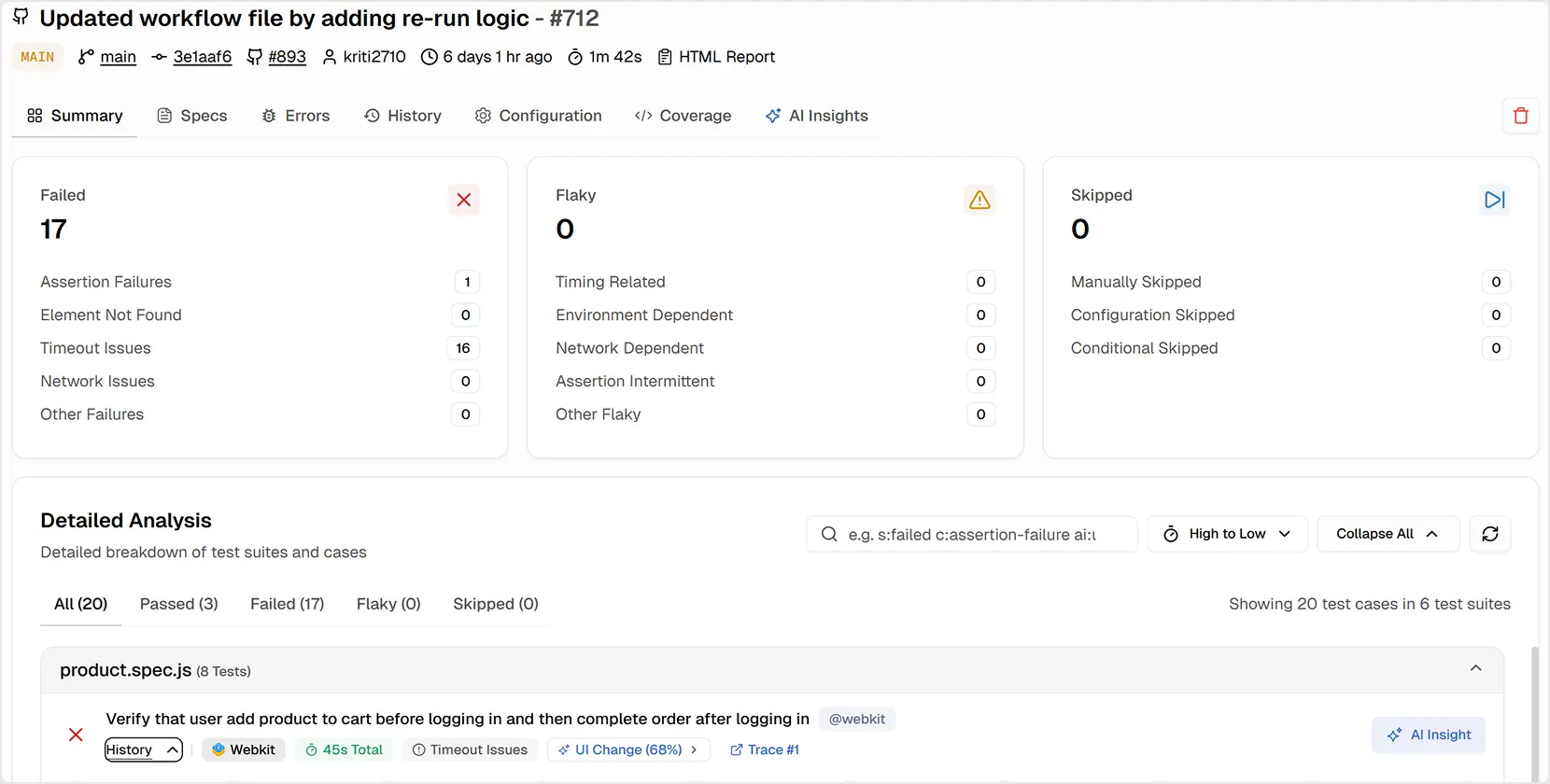Go to the History tab

click(x=402, y=116)
